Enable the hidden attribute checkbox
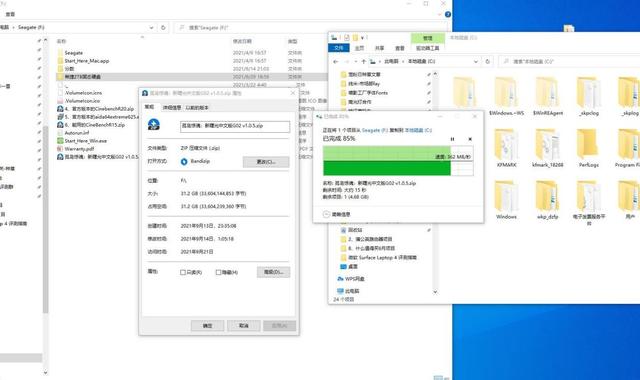The height and width of the screenshot is (380, 640). point(218,272)
